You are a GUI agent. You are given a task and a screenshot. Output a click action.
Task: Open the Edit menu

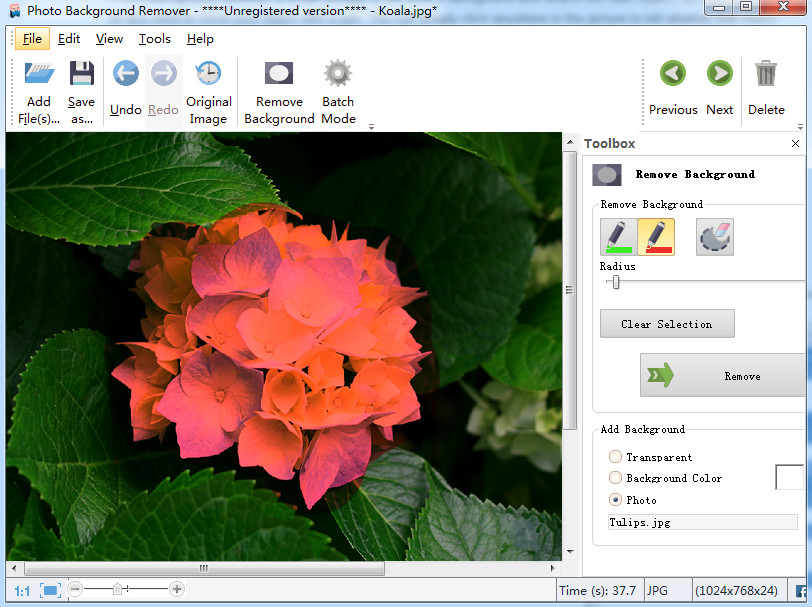point(69,39)
